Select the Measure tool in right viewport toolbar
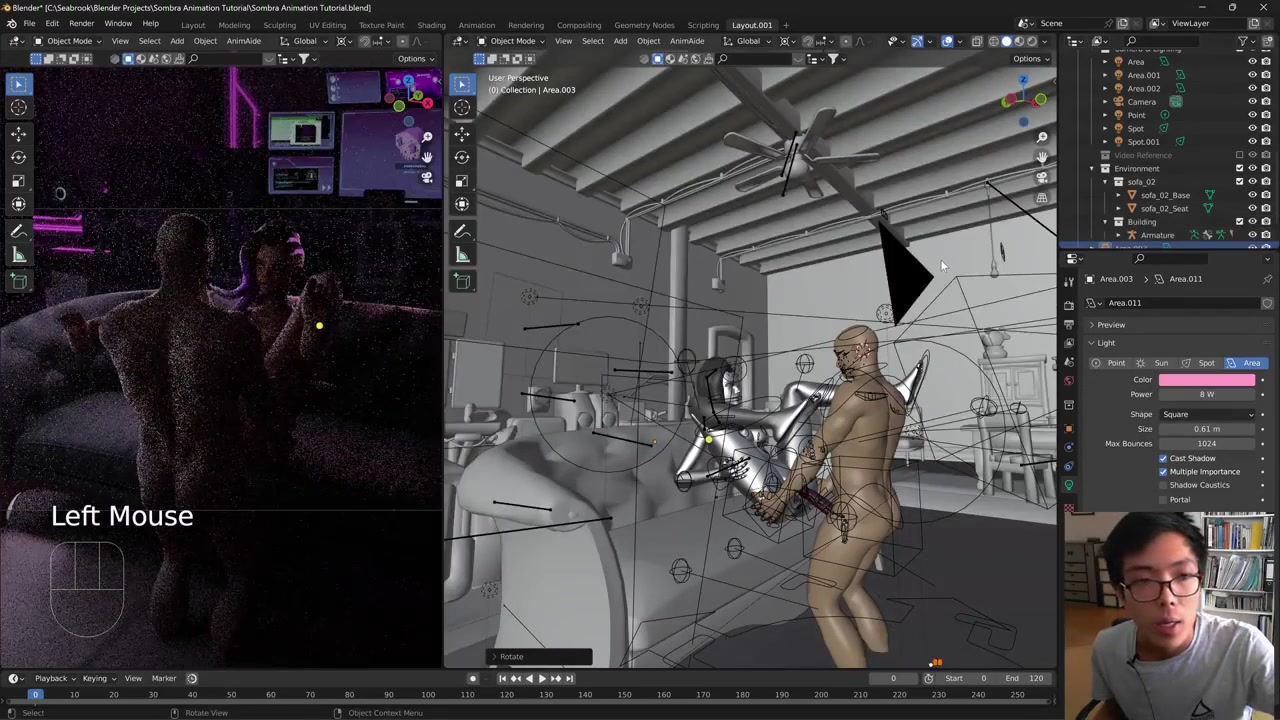Screen dimensions: 1280x720 (x=462, y=255)
